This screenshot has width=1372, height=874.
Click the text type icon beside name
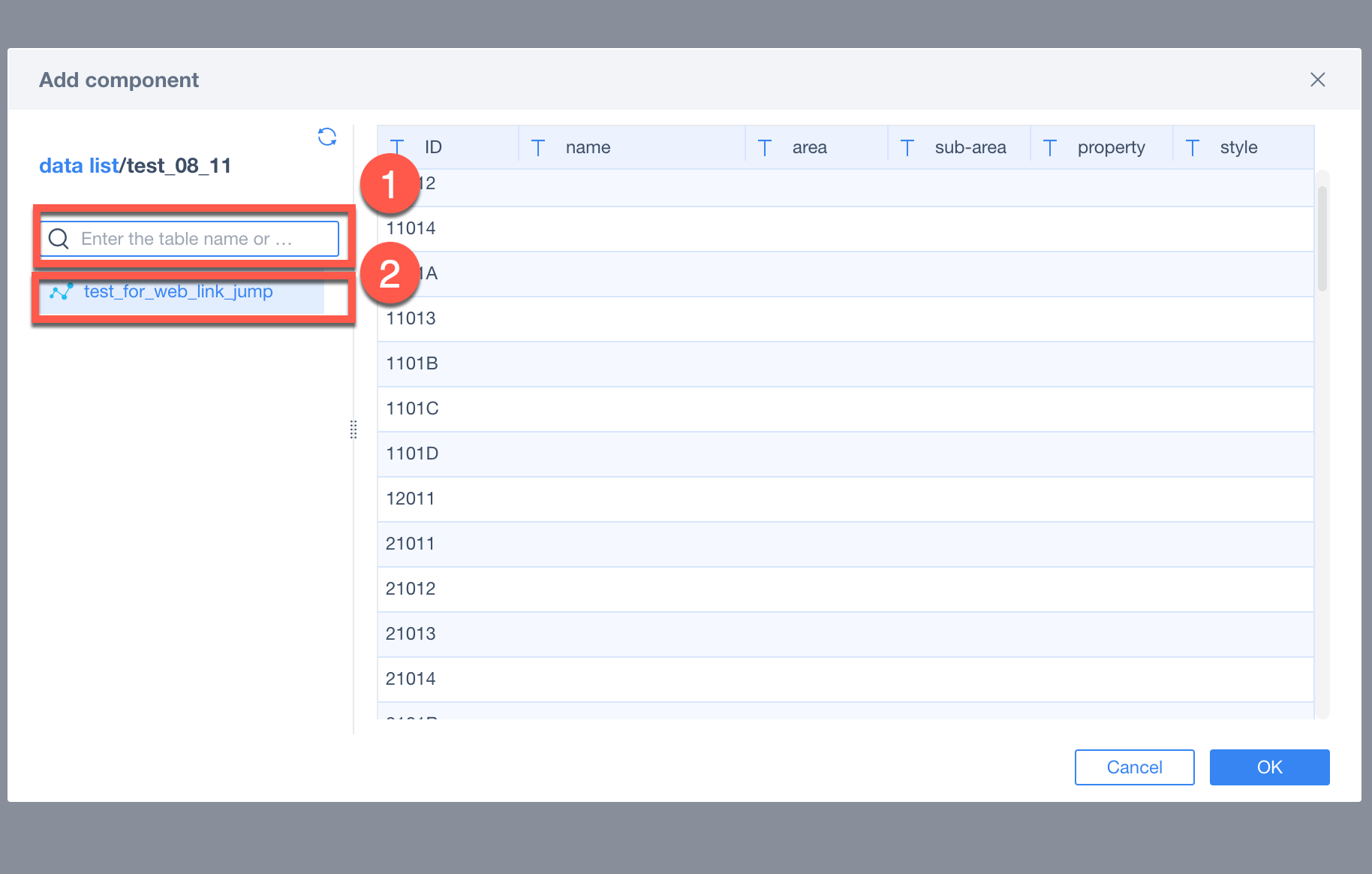coord(538,147)
